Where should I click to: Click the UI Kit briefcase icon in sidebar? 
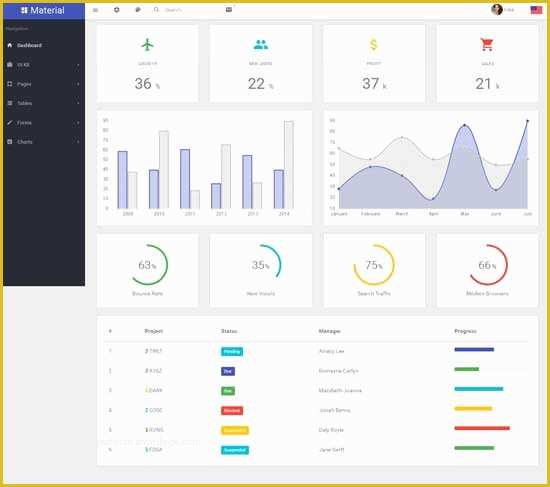(10, 65)
